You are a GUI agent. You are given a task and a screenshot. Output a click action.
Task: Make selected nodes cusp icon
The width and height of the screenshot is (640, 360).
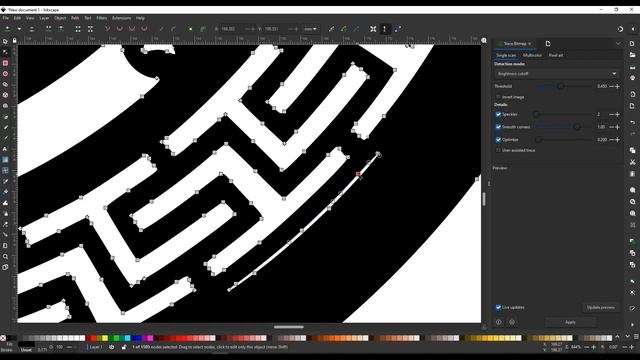[x=107, y=29]
